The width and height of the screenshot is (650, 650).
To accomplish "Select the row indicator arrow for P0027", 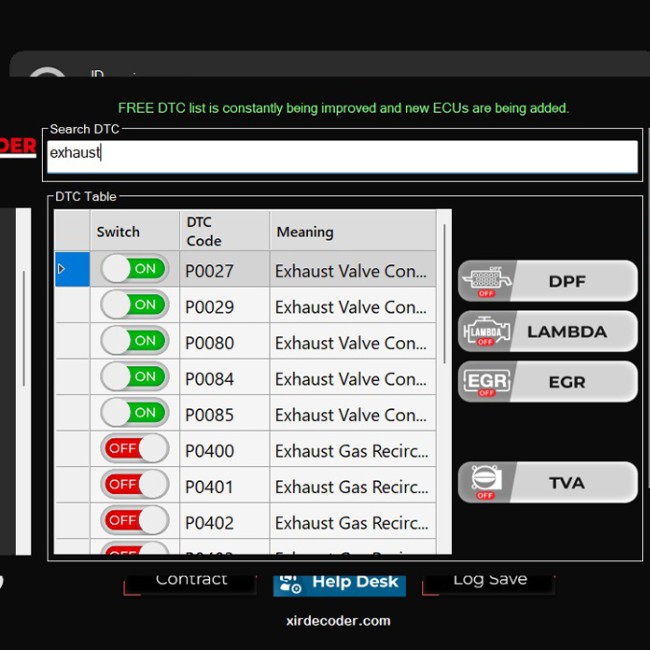I will pos(61,269).
